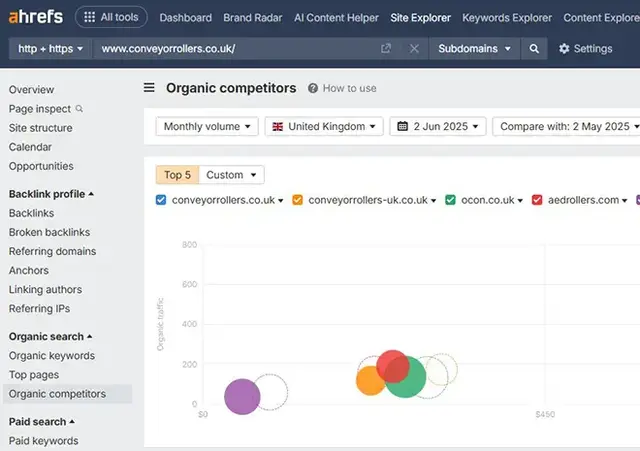This screenshot has height=451, width=640.
Task: Open the http + https protocol dropdown
Action: 50,49
